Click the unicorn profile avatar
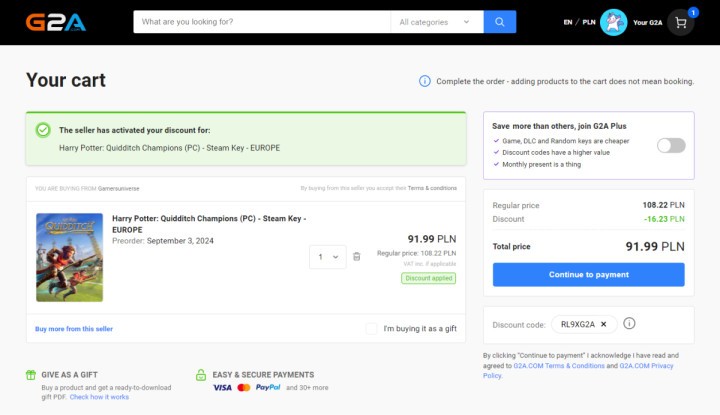The height and width of the screenshot is (415, 720). [x=613, y=22]
